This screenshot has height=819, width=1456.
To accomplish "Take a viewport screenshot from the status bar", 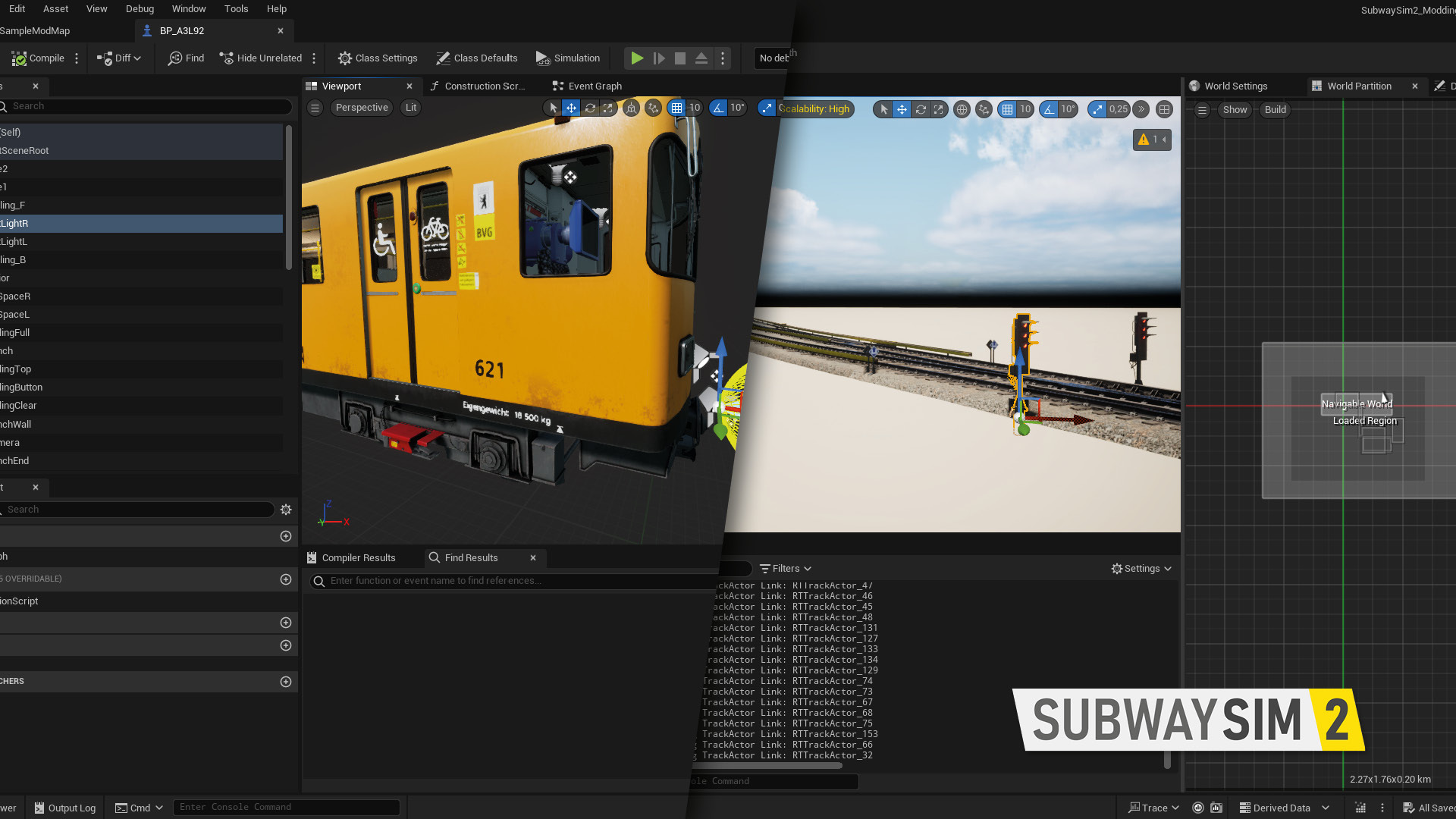I will pos(1216,808).
